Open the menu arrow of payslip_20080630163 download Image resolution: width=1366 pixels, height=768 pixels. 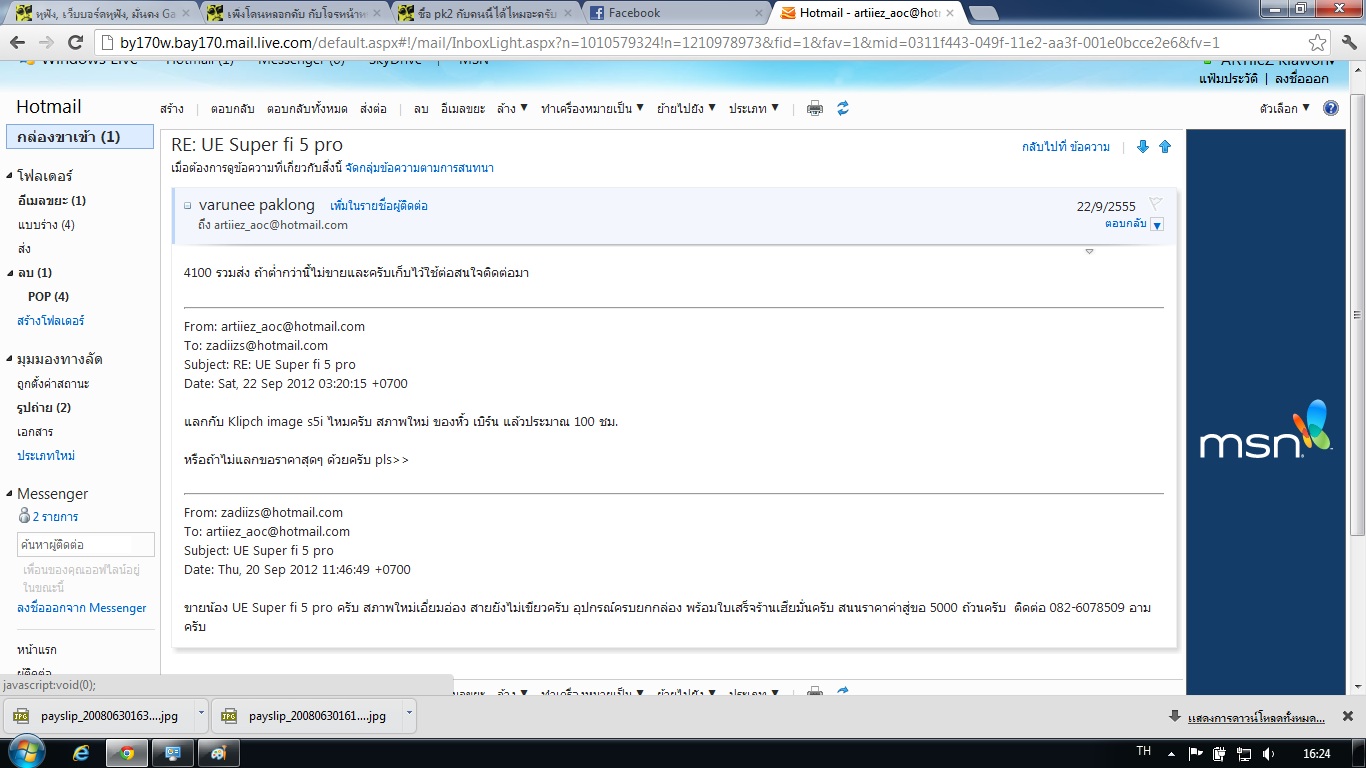click(202, 715)
